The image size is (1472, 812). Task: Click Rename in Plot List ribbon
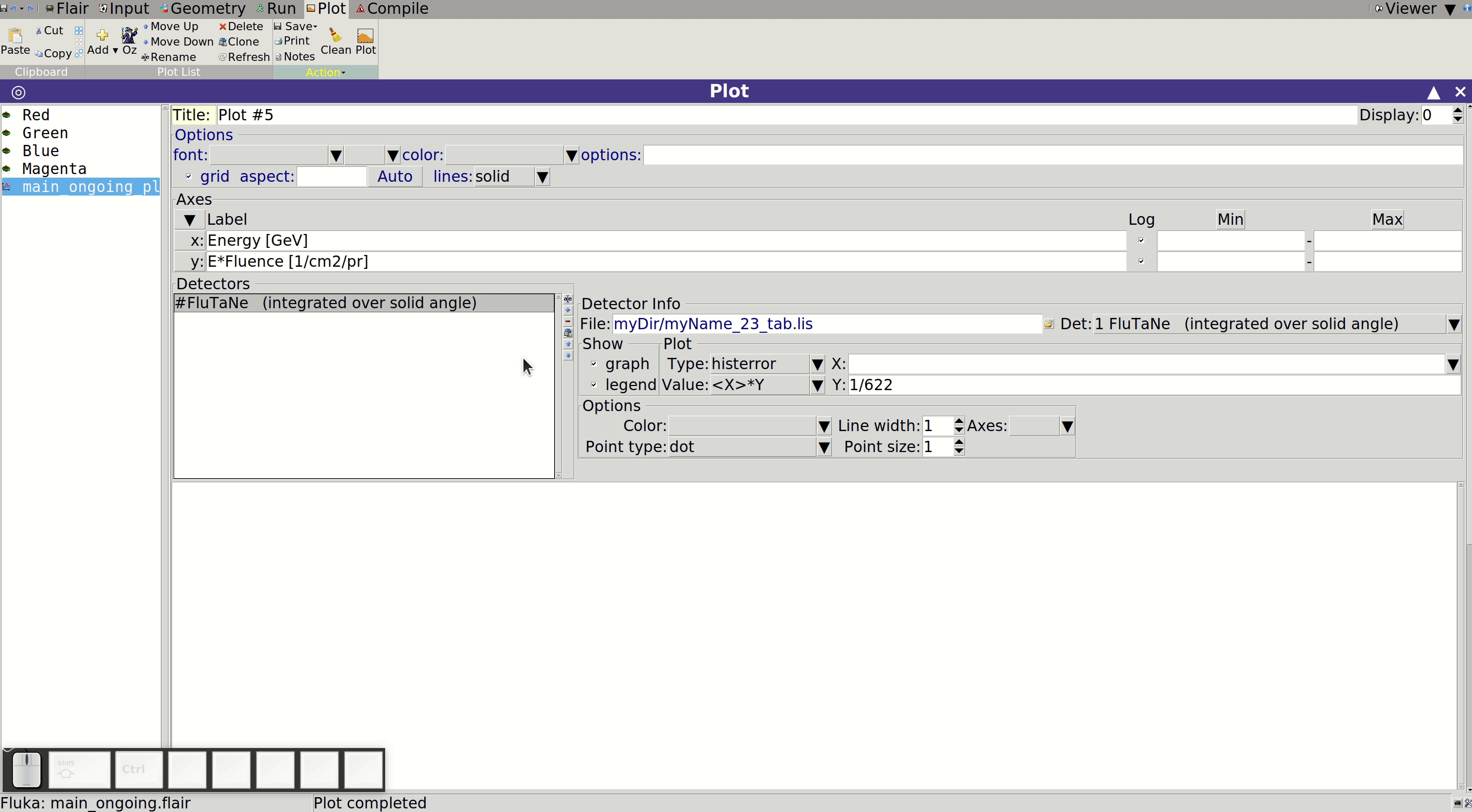pyautogui.click(x=169, y=57)
